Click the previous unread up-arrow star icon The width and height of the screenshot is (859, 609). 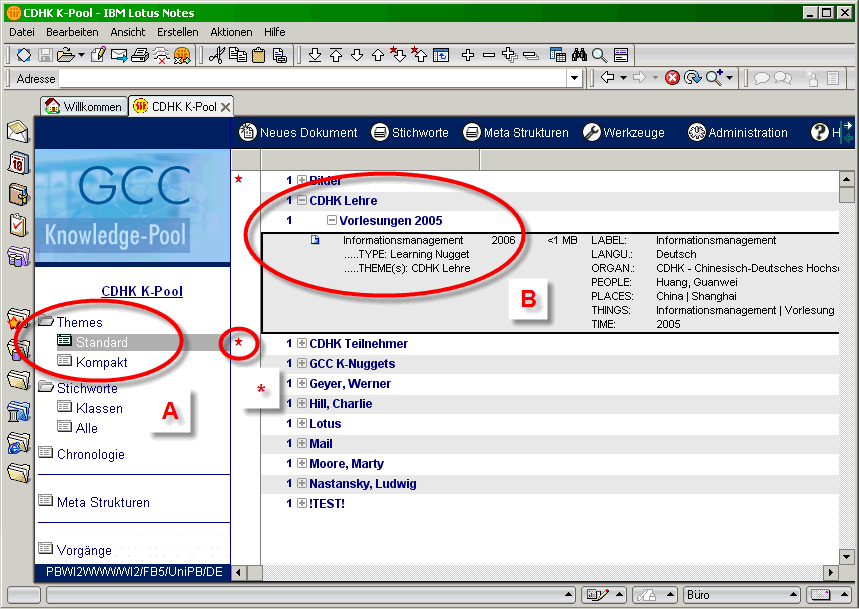point(419,55)
